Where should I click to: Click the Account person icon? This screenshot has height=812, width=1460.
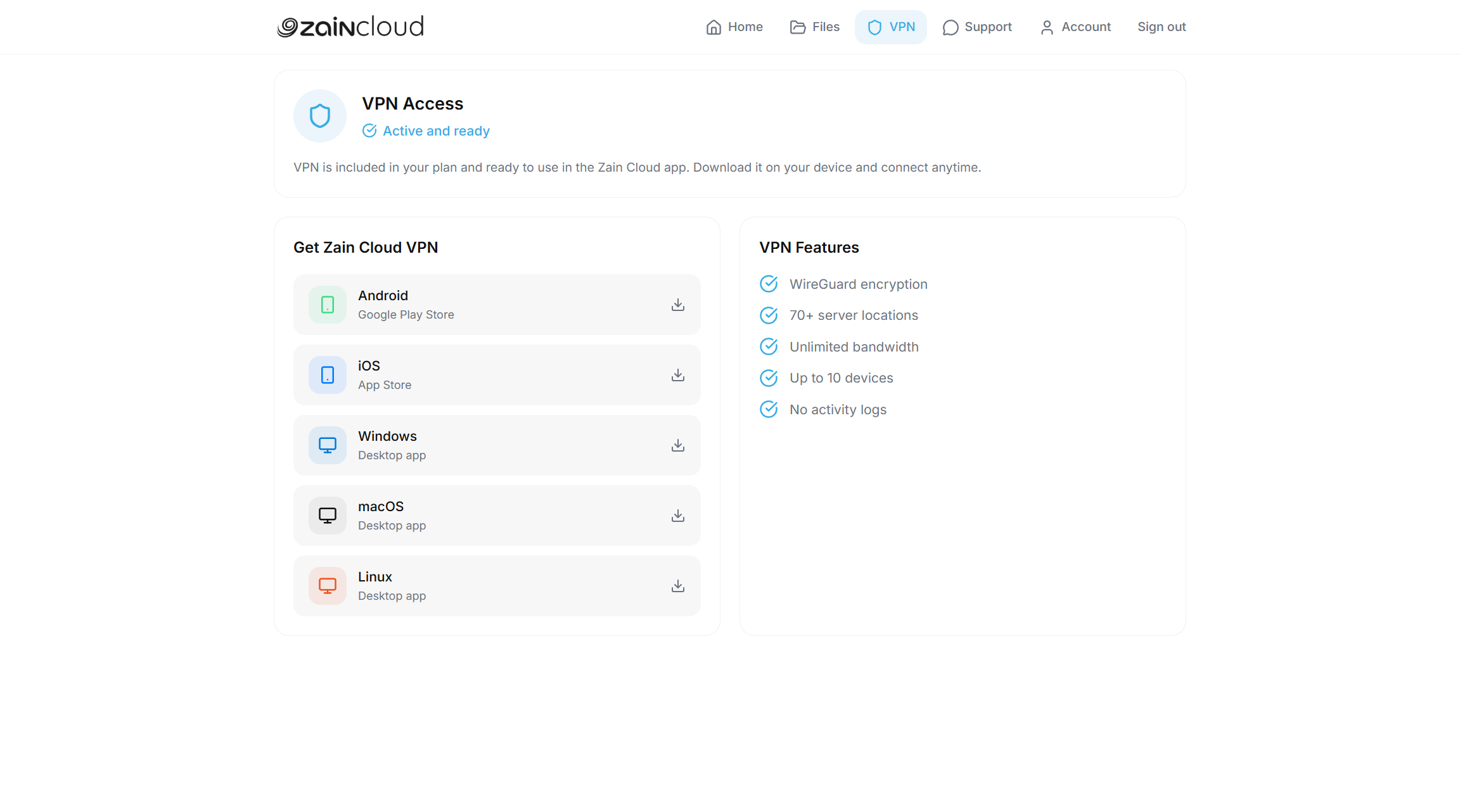1047,27
